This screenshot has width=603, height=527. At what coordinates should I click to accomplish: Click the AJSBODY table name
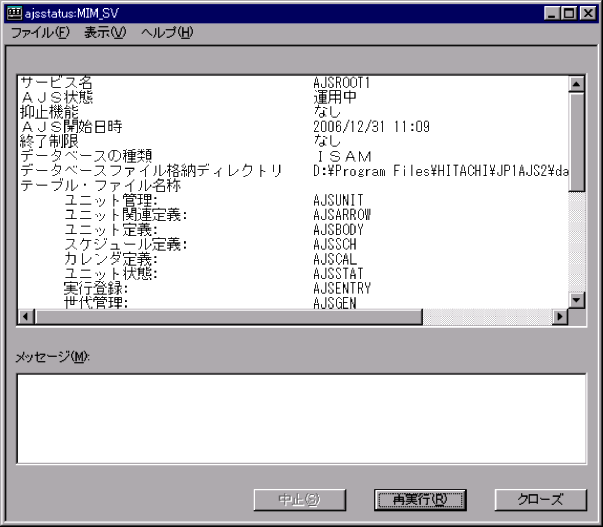pos(338,230)
